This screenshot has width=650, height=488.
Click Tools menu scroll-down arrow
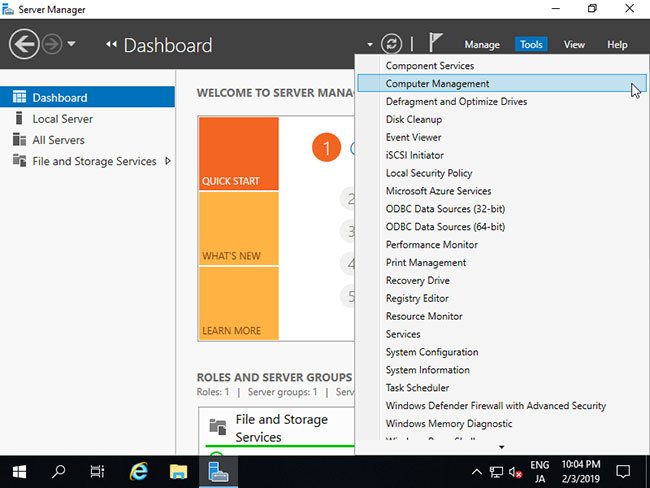502,447
